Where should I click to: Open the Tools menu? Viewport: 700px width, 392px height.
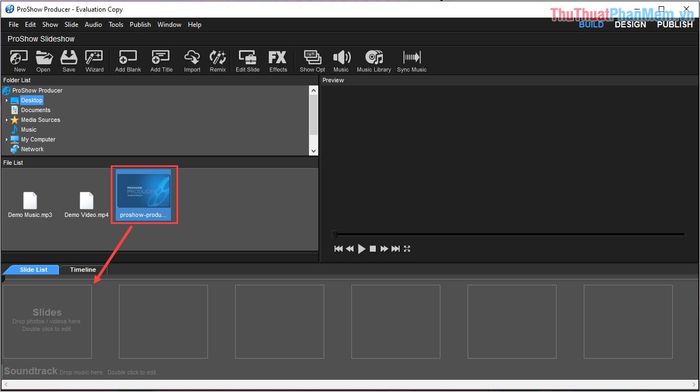(x=116, y=25)
